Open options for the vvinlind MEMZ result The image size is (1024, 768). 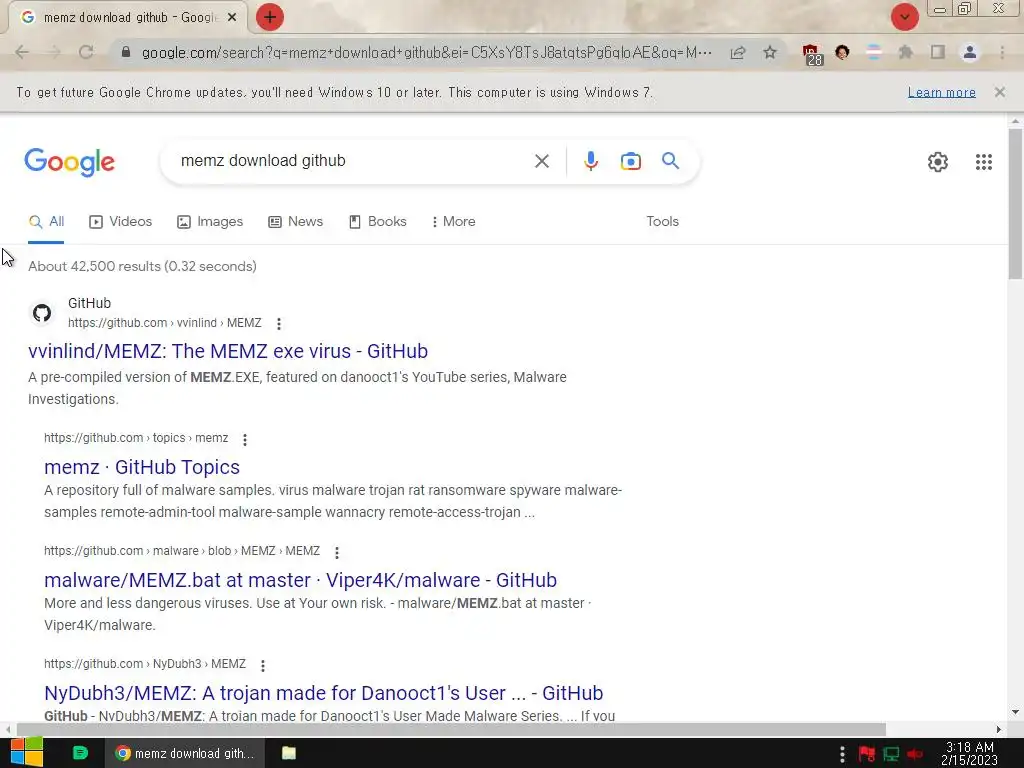point(279,323)
